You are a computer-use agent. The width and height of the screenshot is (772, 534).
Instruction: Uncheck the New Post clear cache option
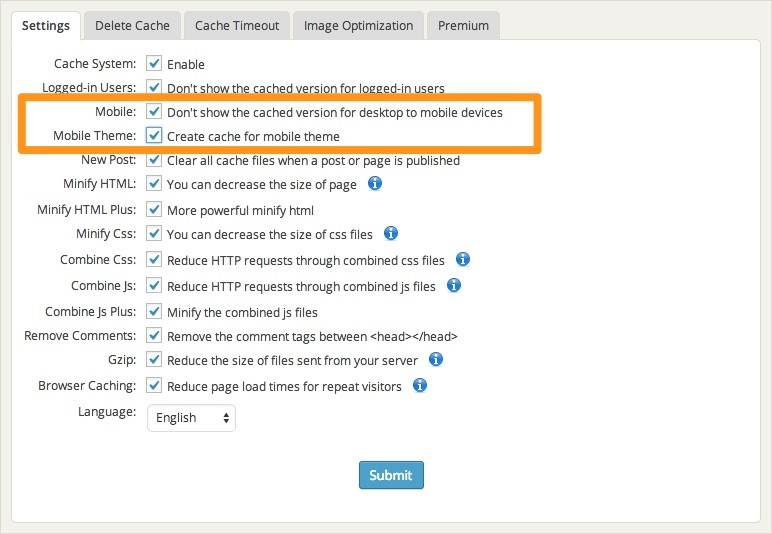pos(154,160)
